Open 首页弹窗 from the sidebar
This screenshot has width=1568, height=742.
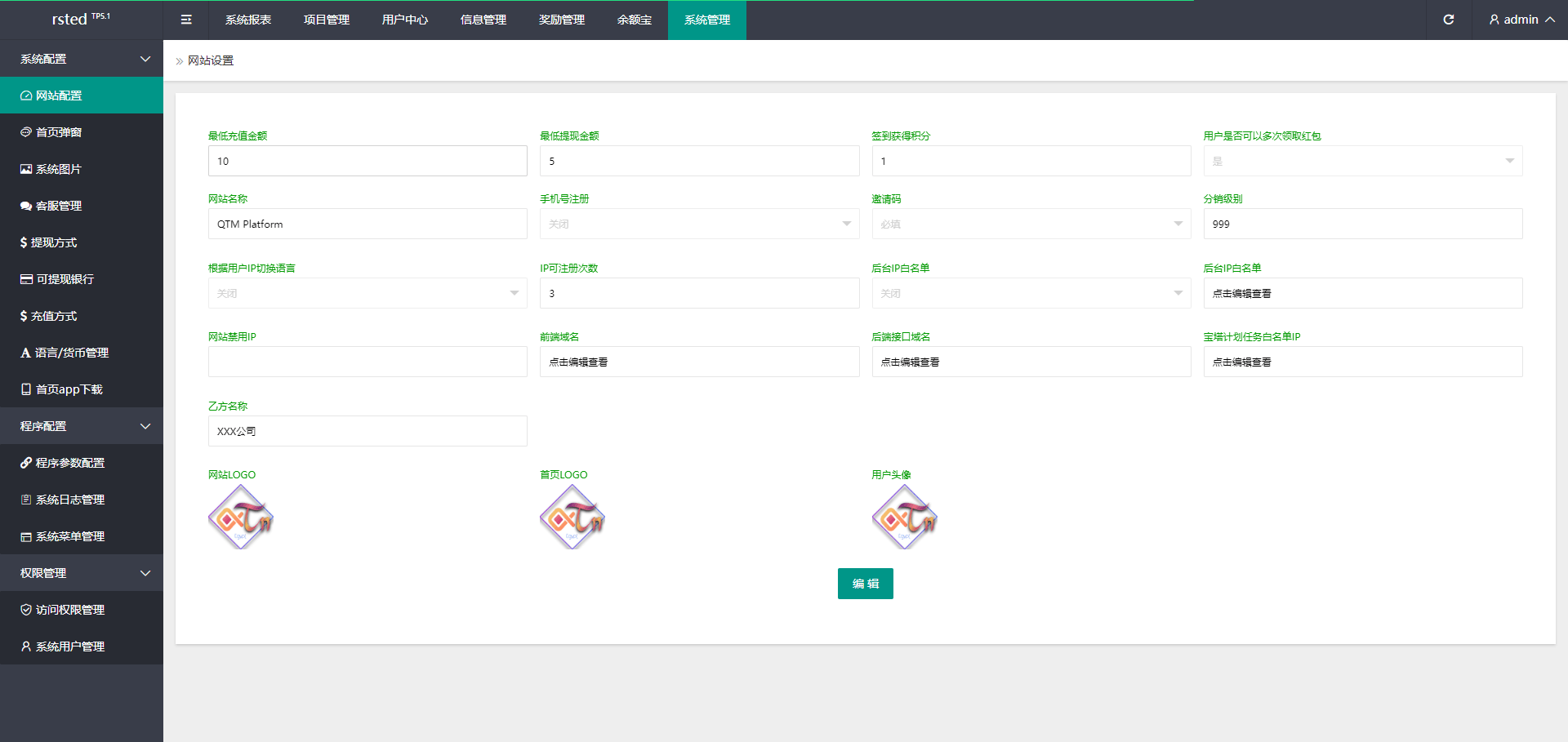tap(82, 132)
